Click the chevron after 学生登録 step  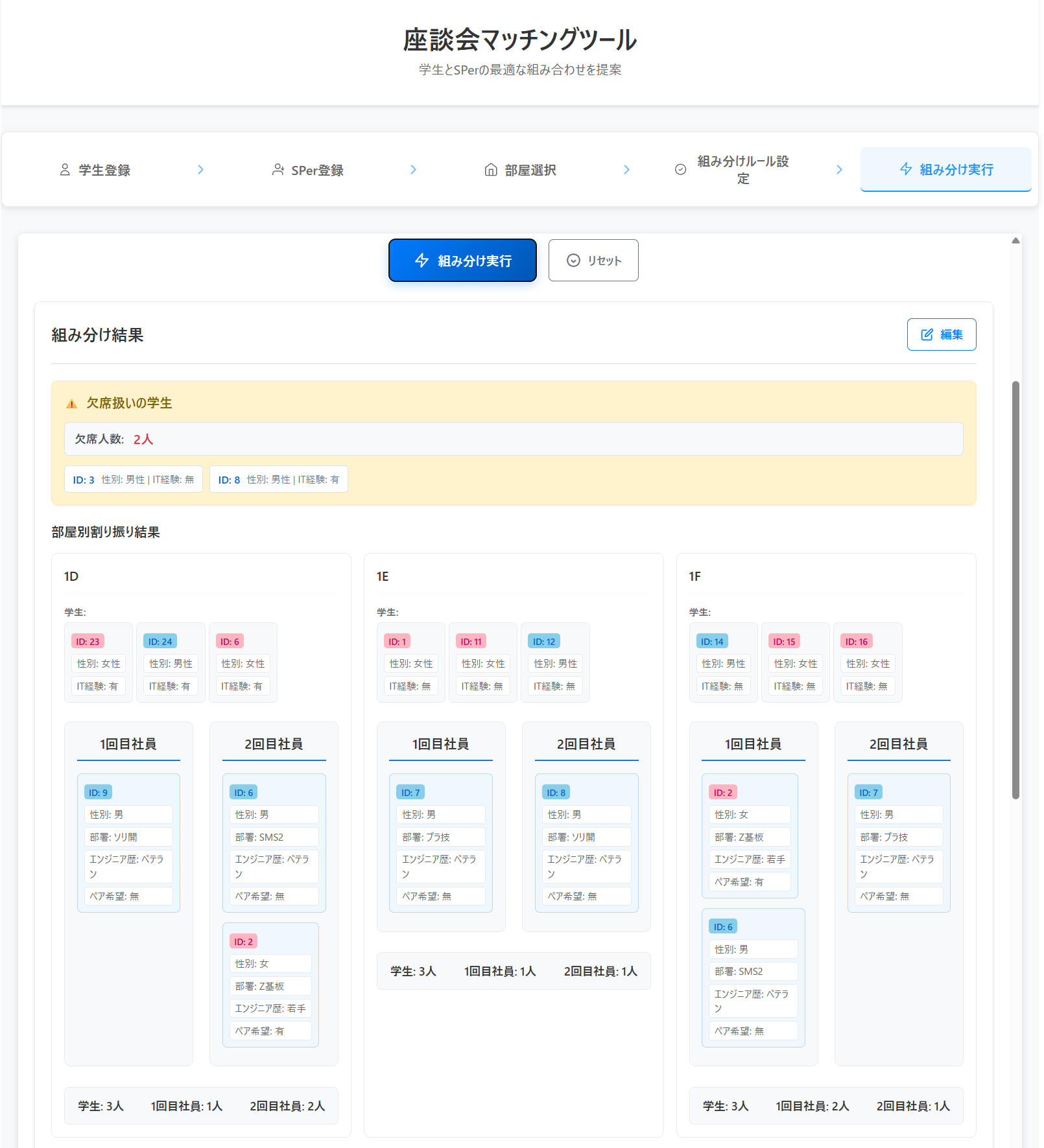coord(200,170)
